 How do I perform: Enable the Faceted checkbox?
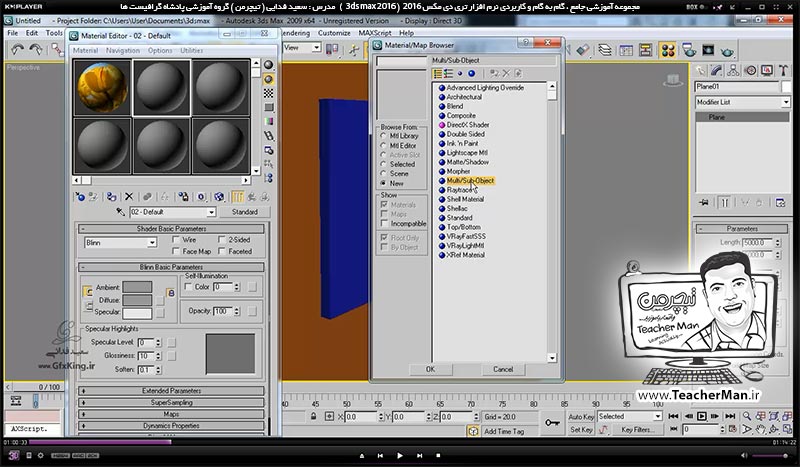[x=222, y=251]
